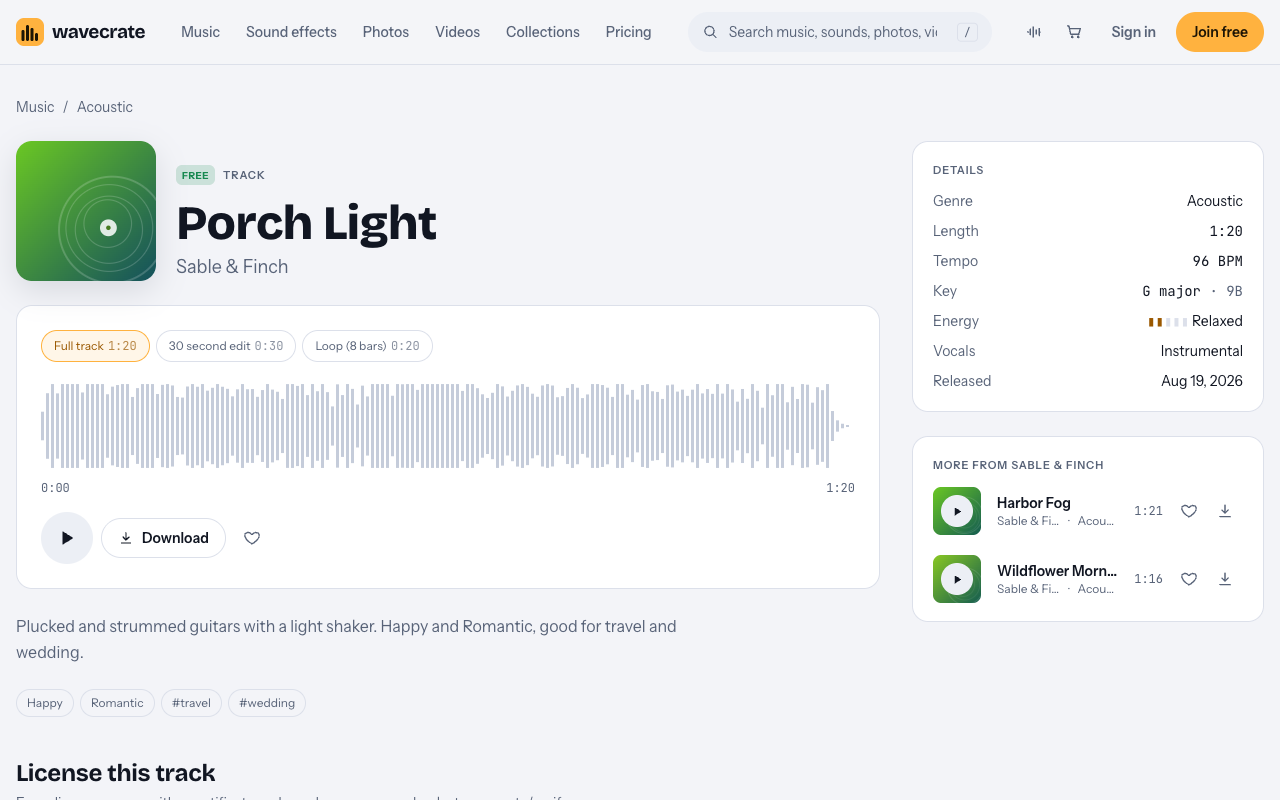
Task: Open the Pricing page
Action: (628, 32)
